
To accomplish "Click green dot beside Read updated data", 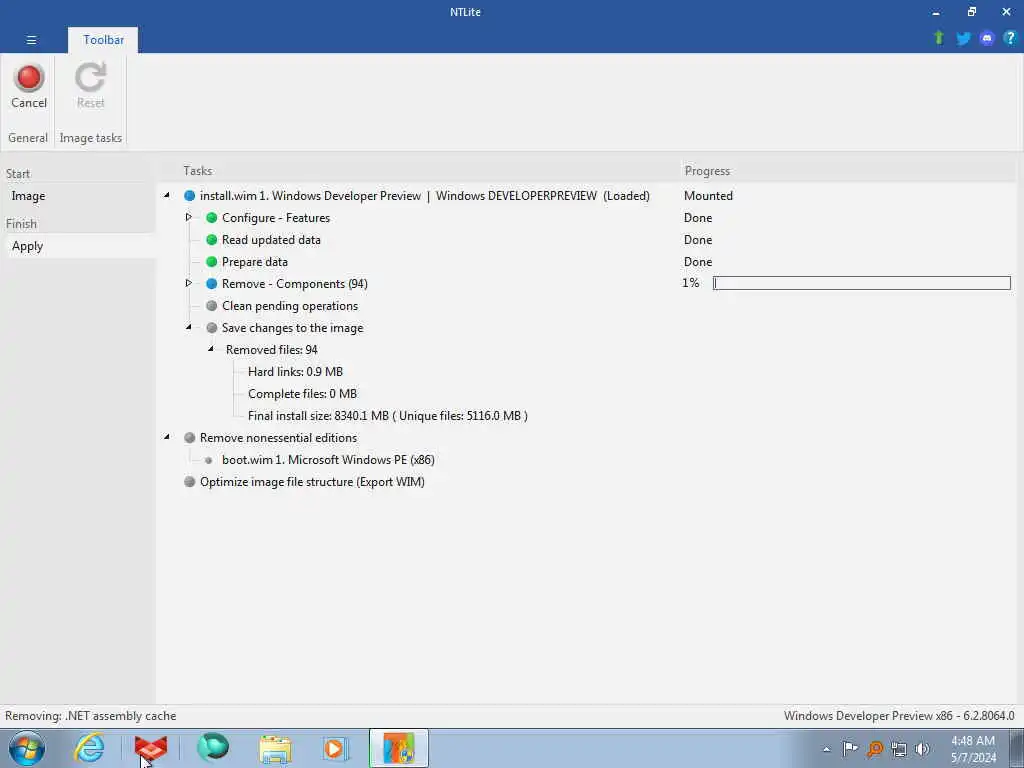I will [x=212, y=240].
